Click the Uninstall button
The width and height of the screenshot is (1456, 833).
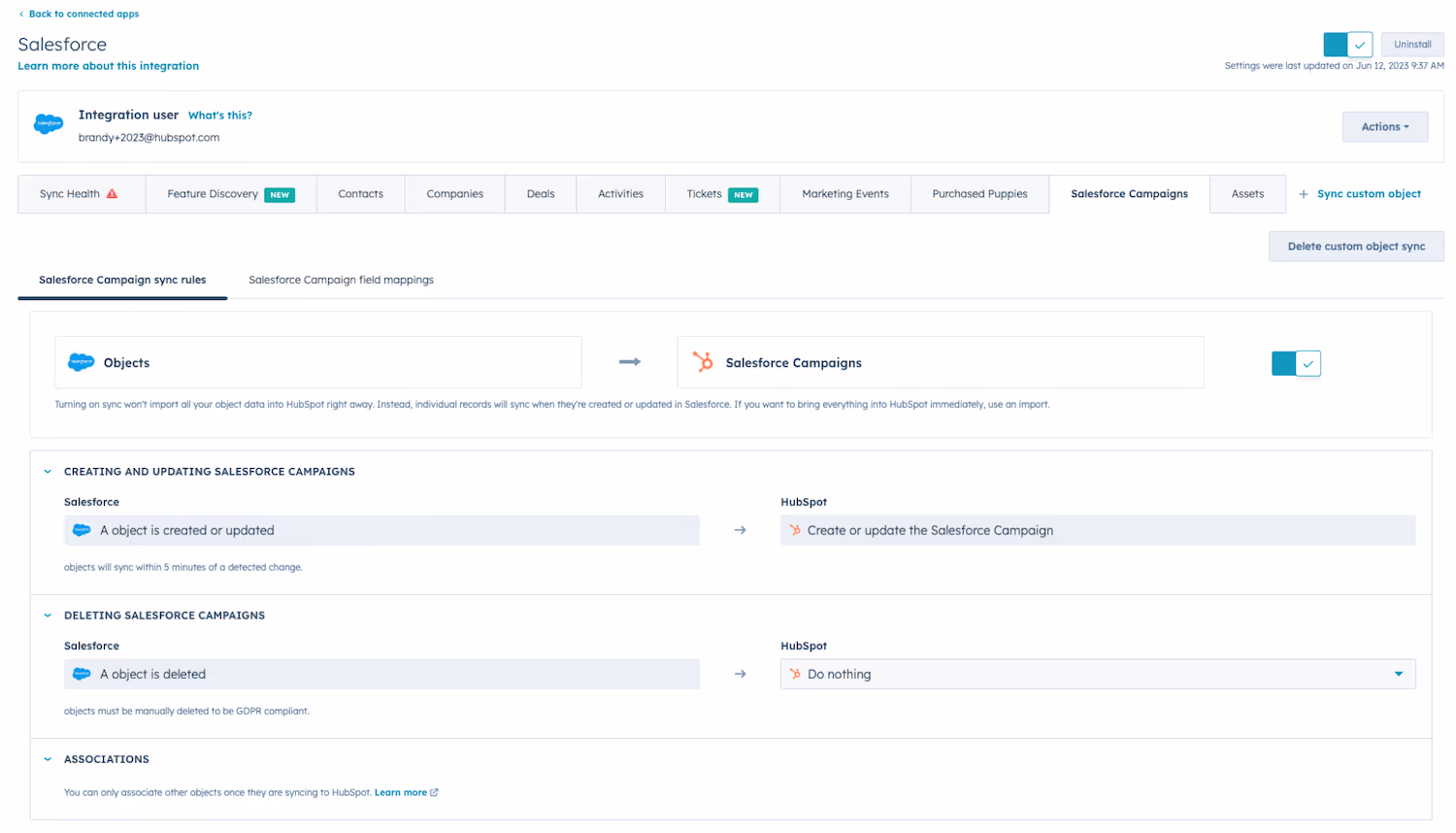point(1412,45)
